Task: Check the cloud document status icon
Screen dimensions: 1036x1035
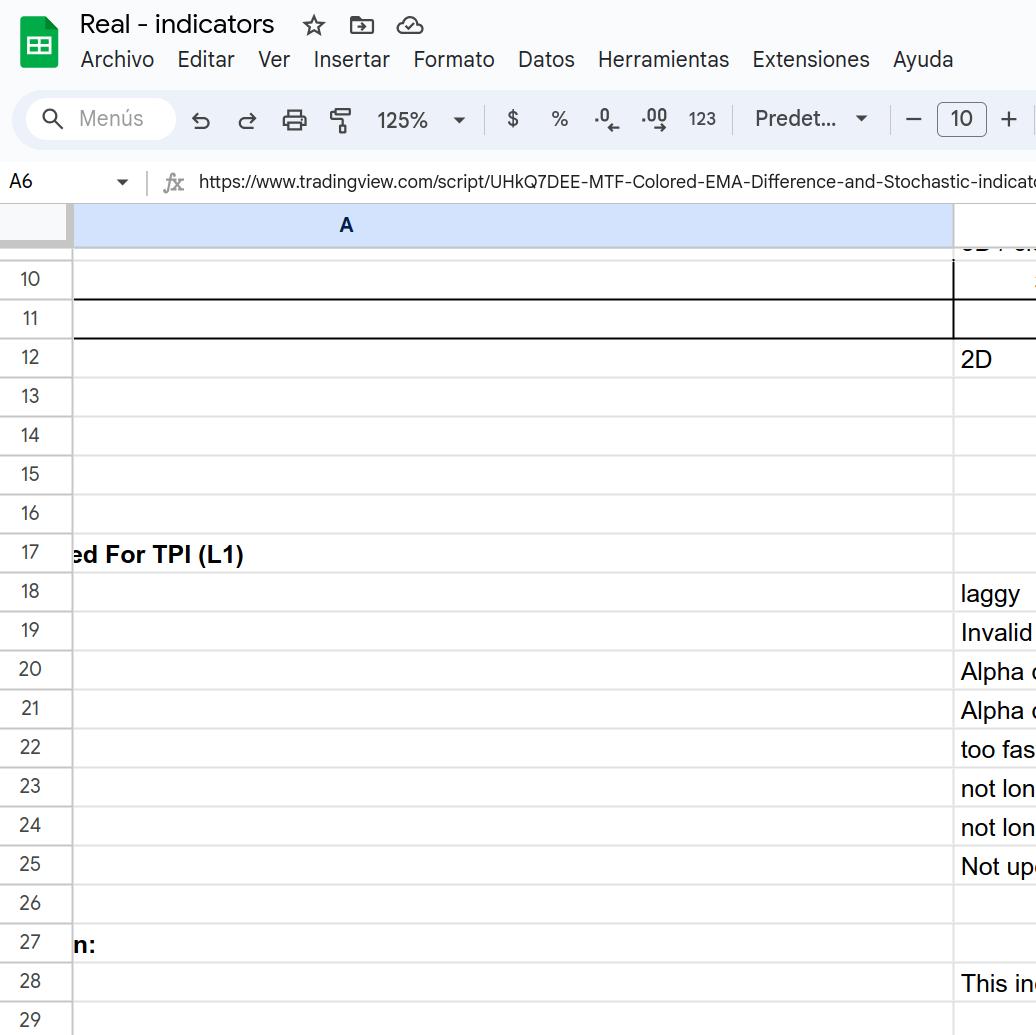Action: (x=409, y=26)
